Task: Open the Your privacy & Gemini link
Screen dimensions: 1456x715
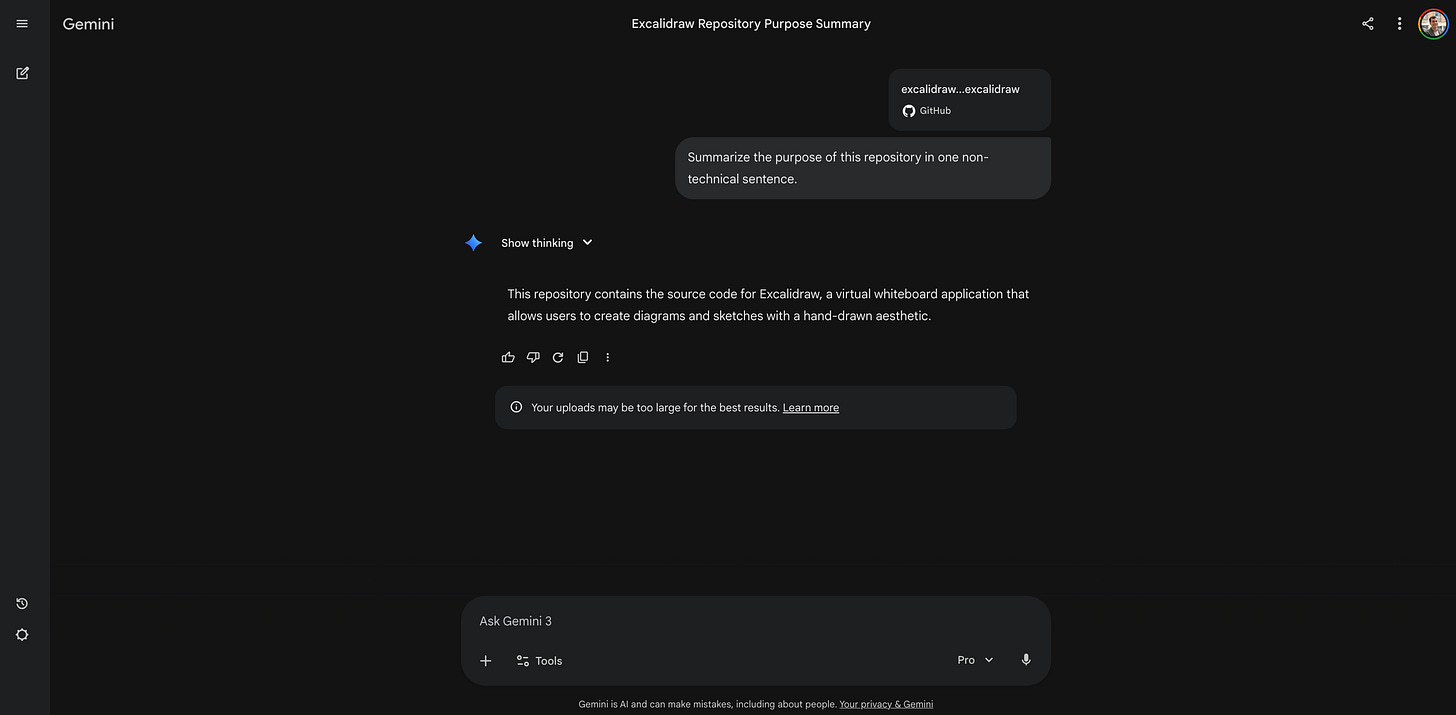Action: [886, 703]
